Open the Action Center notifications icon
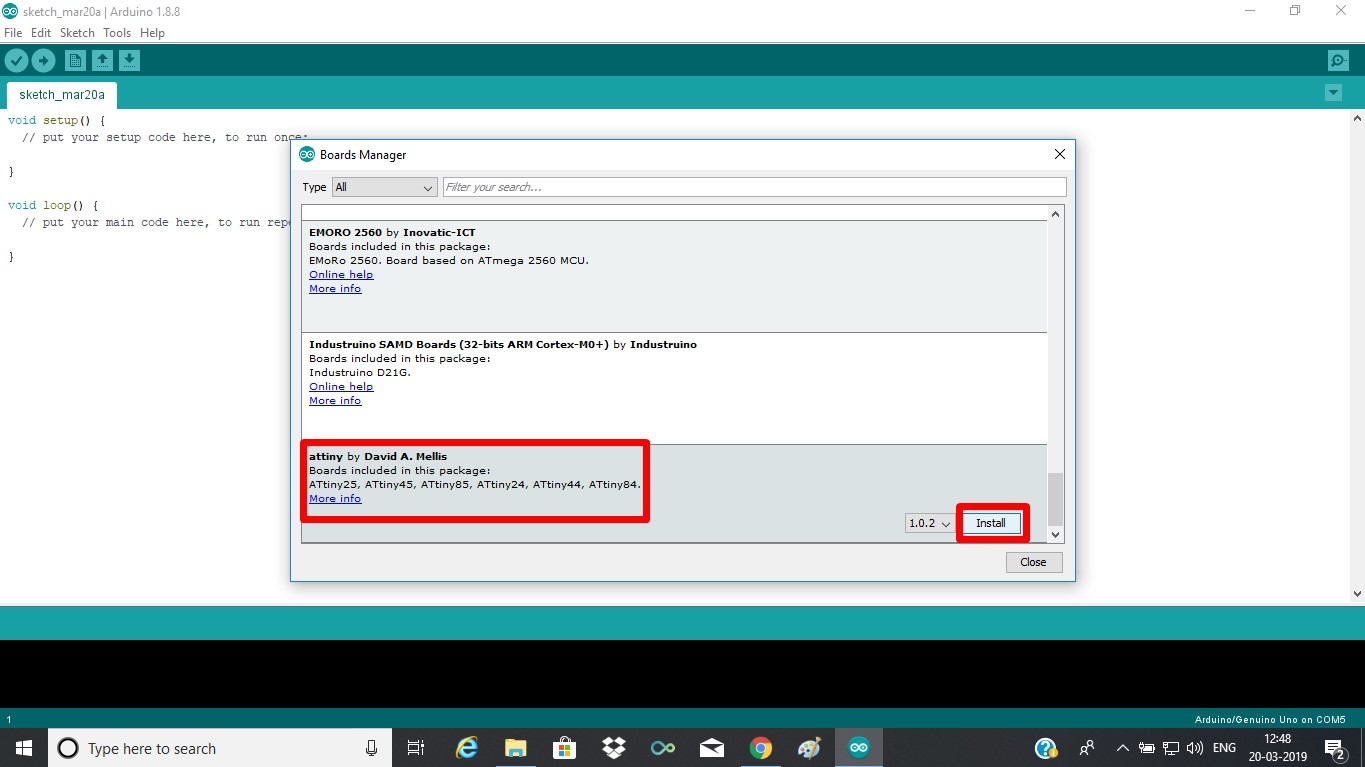1365x767 pixels. [x=1334, y=748]
